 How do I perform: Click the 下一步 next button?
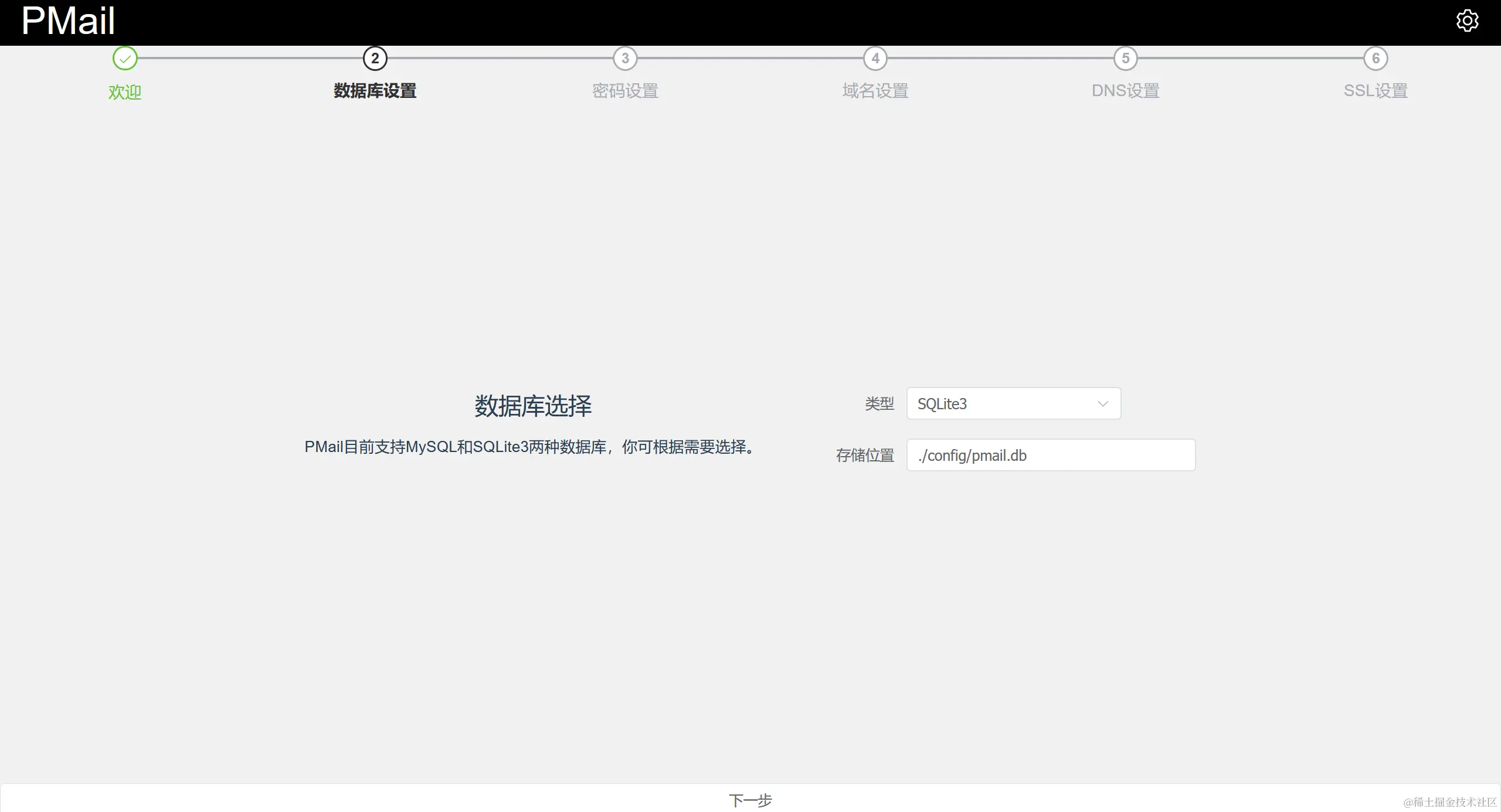(750, 800)
